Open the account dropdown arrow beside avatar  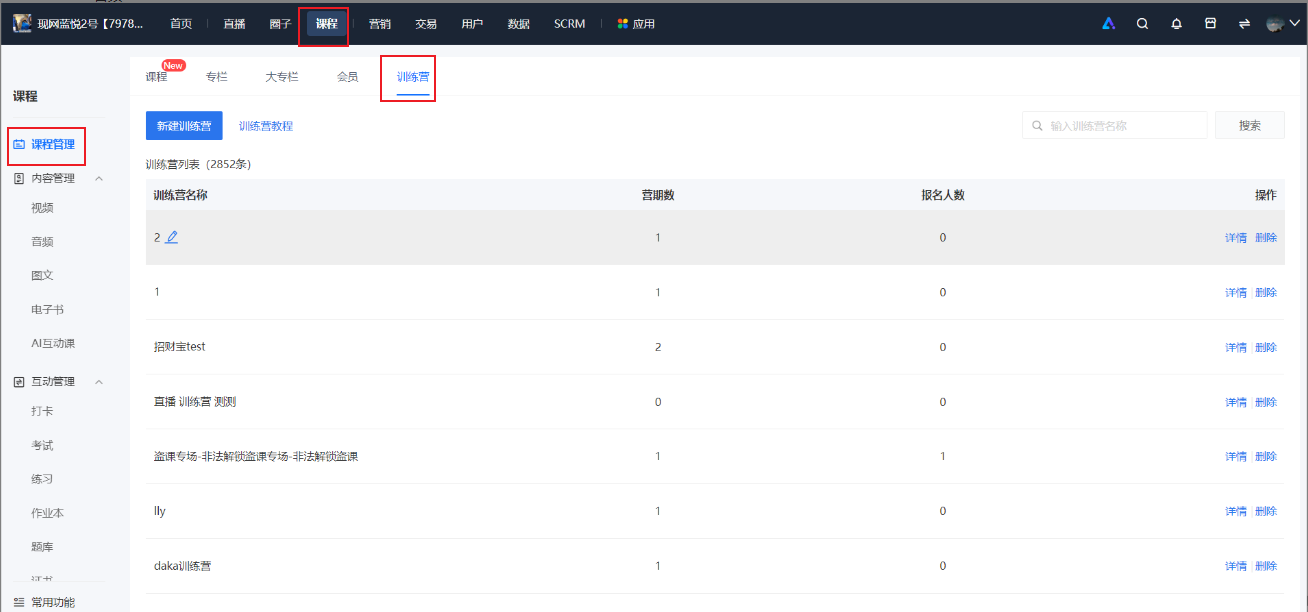pos(1294,24)
